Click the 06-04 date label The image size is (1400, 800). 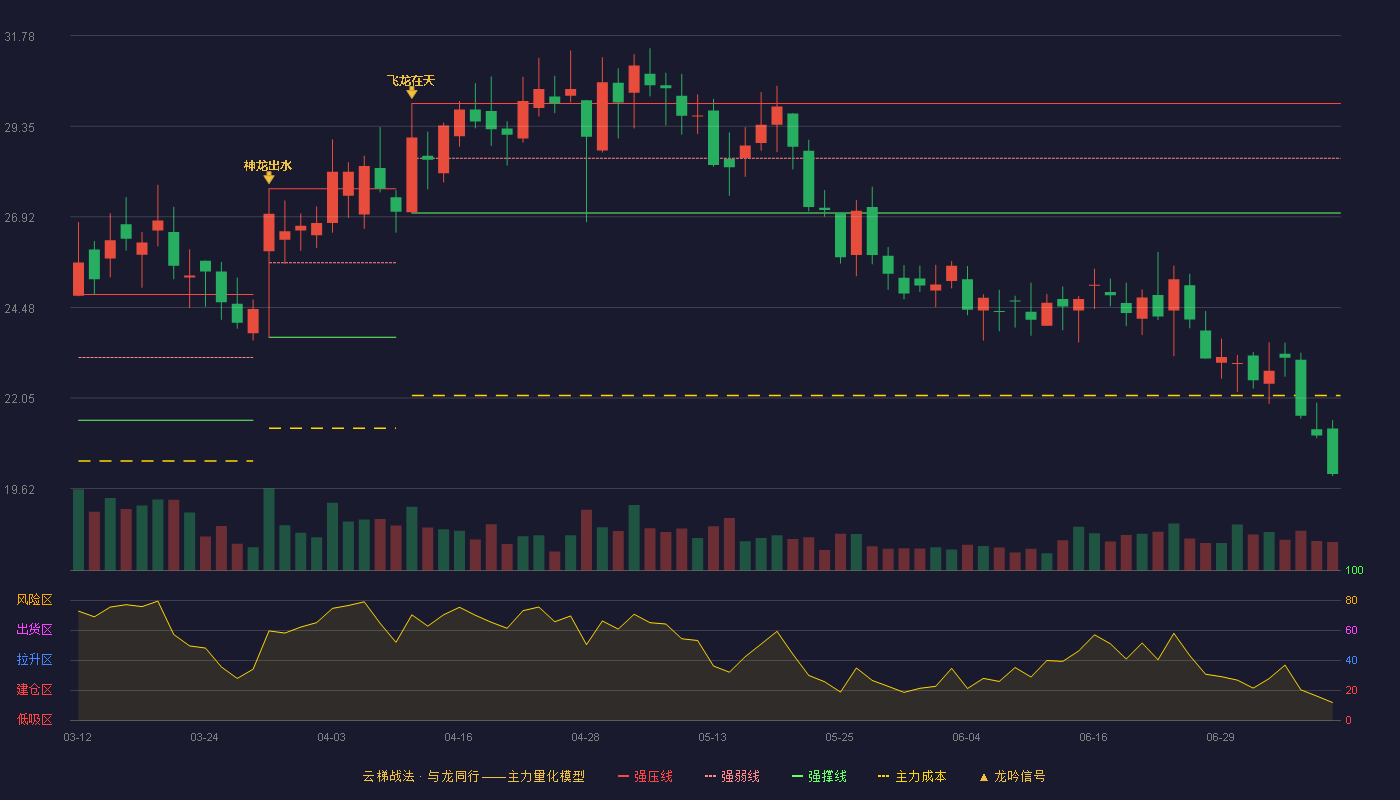tap(966, 737)
